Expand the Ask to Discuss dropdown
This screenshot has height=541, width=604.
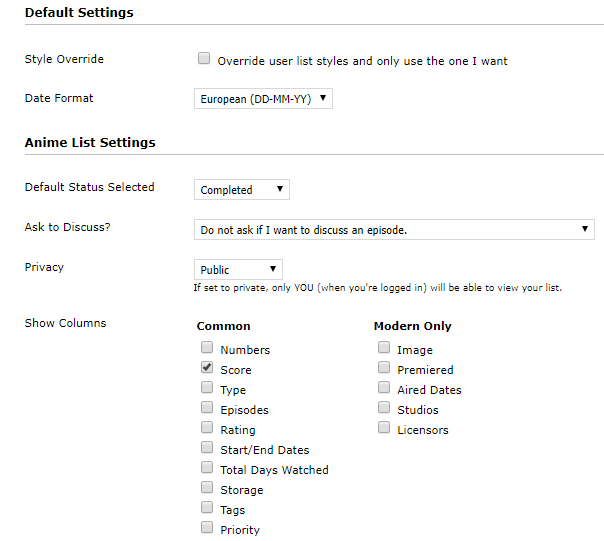click(394, 229)
